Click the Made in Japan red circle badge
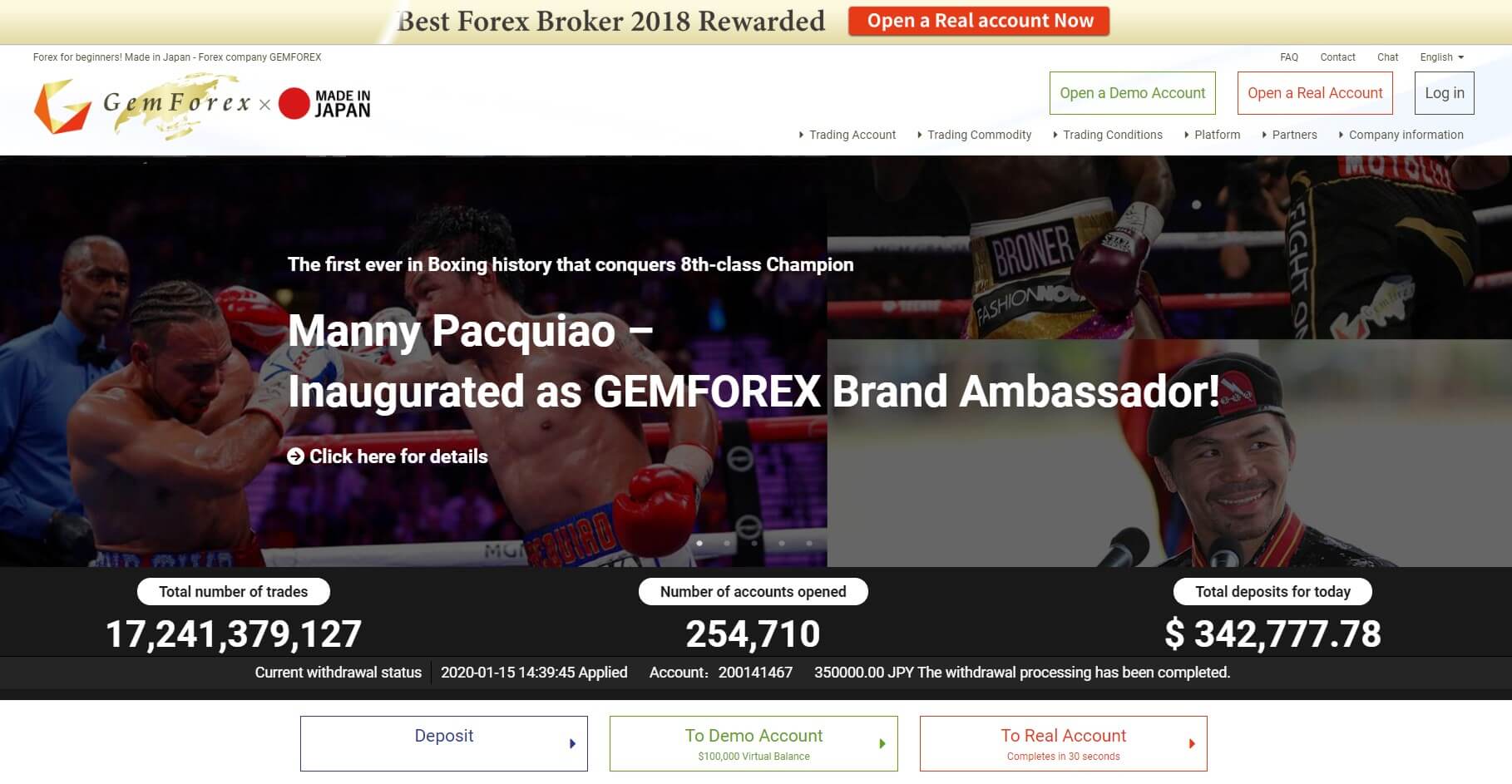Viewport: 1512px width, 784px height. coord(294,104)
